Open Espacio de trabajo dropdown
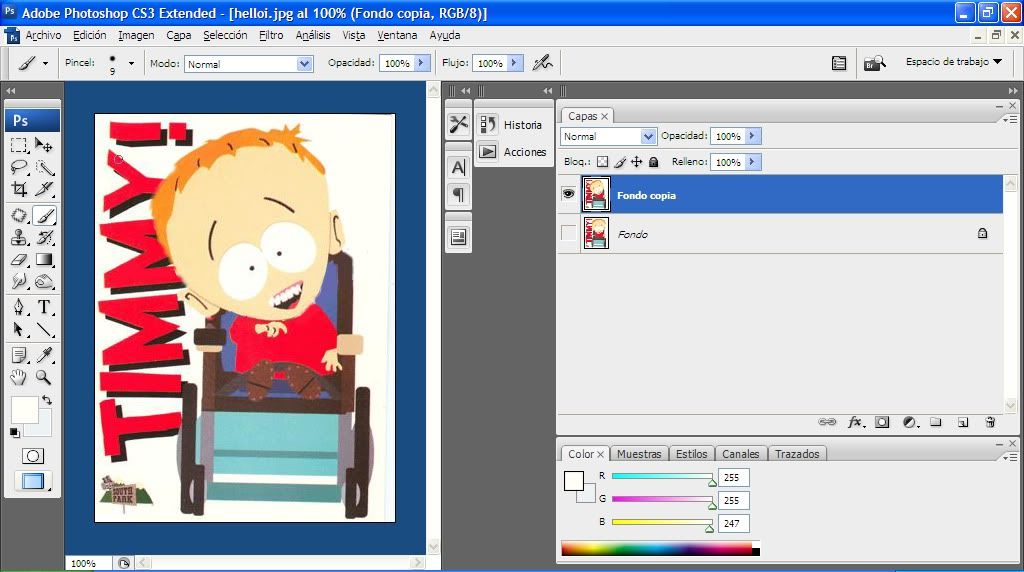 [x=953, y=61]
